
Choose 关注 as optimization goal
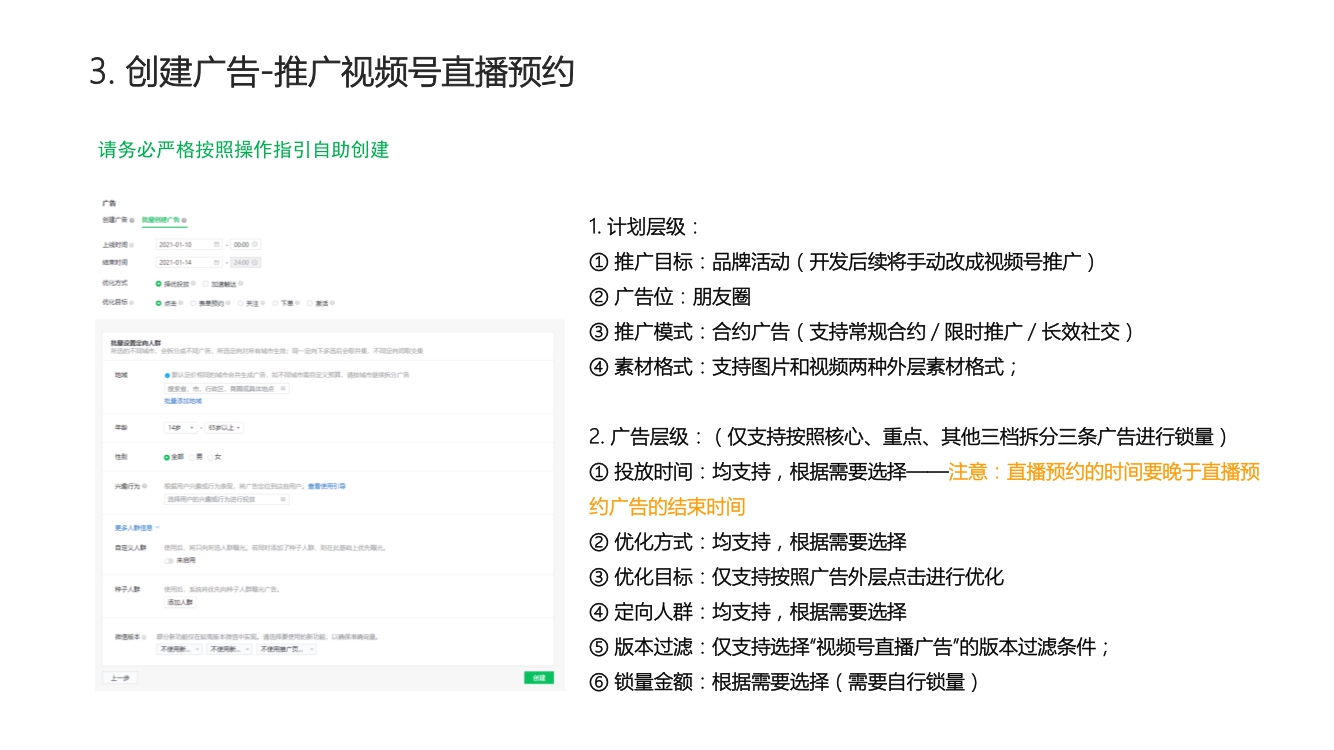click(x=242, y=303)
